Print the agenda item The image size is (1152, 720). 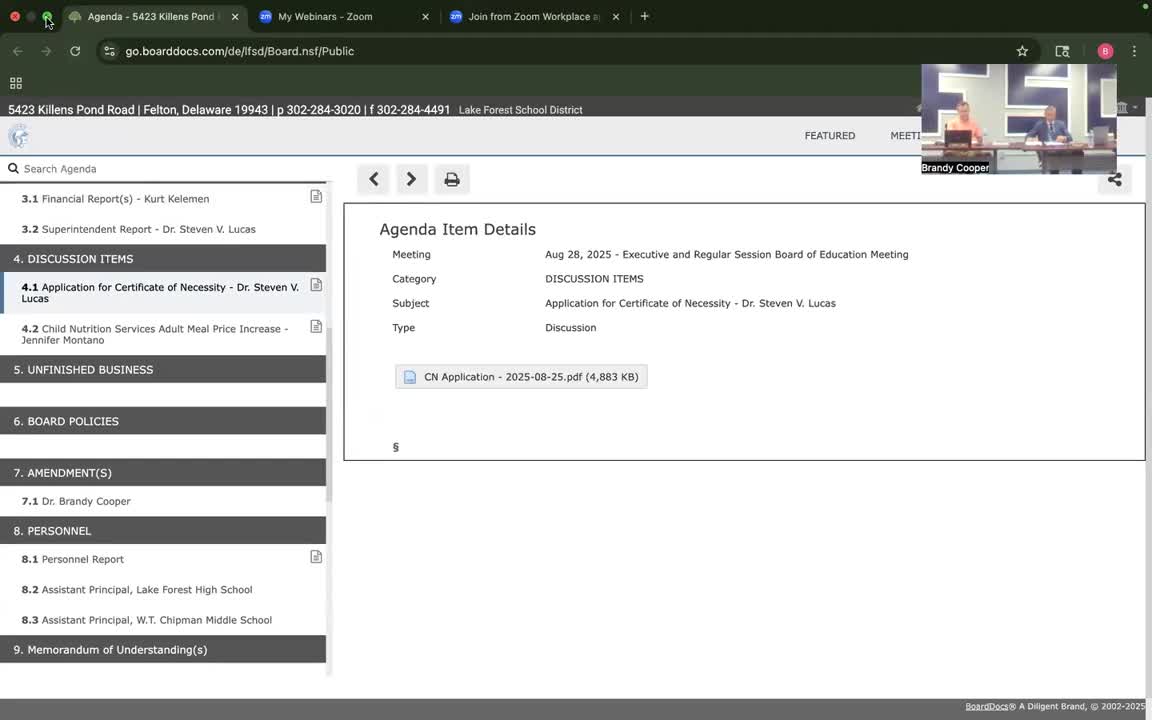click(x=452, y=179)
